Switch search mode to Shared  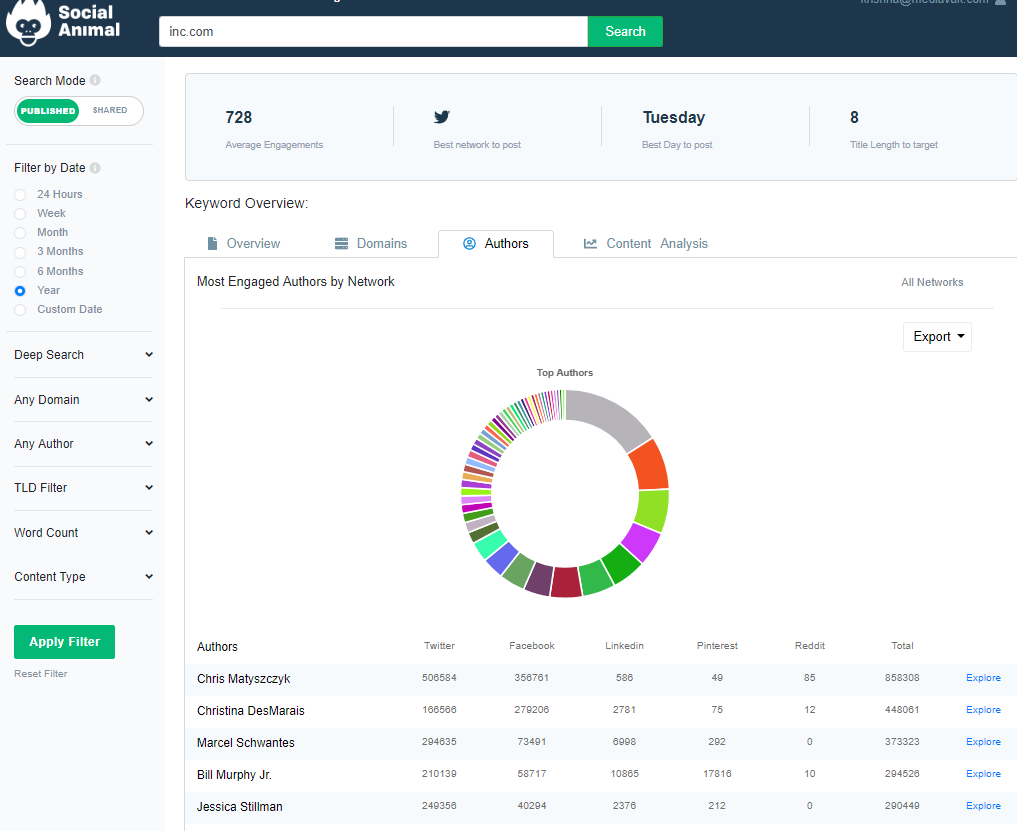coord(110,110)
